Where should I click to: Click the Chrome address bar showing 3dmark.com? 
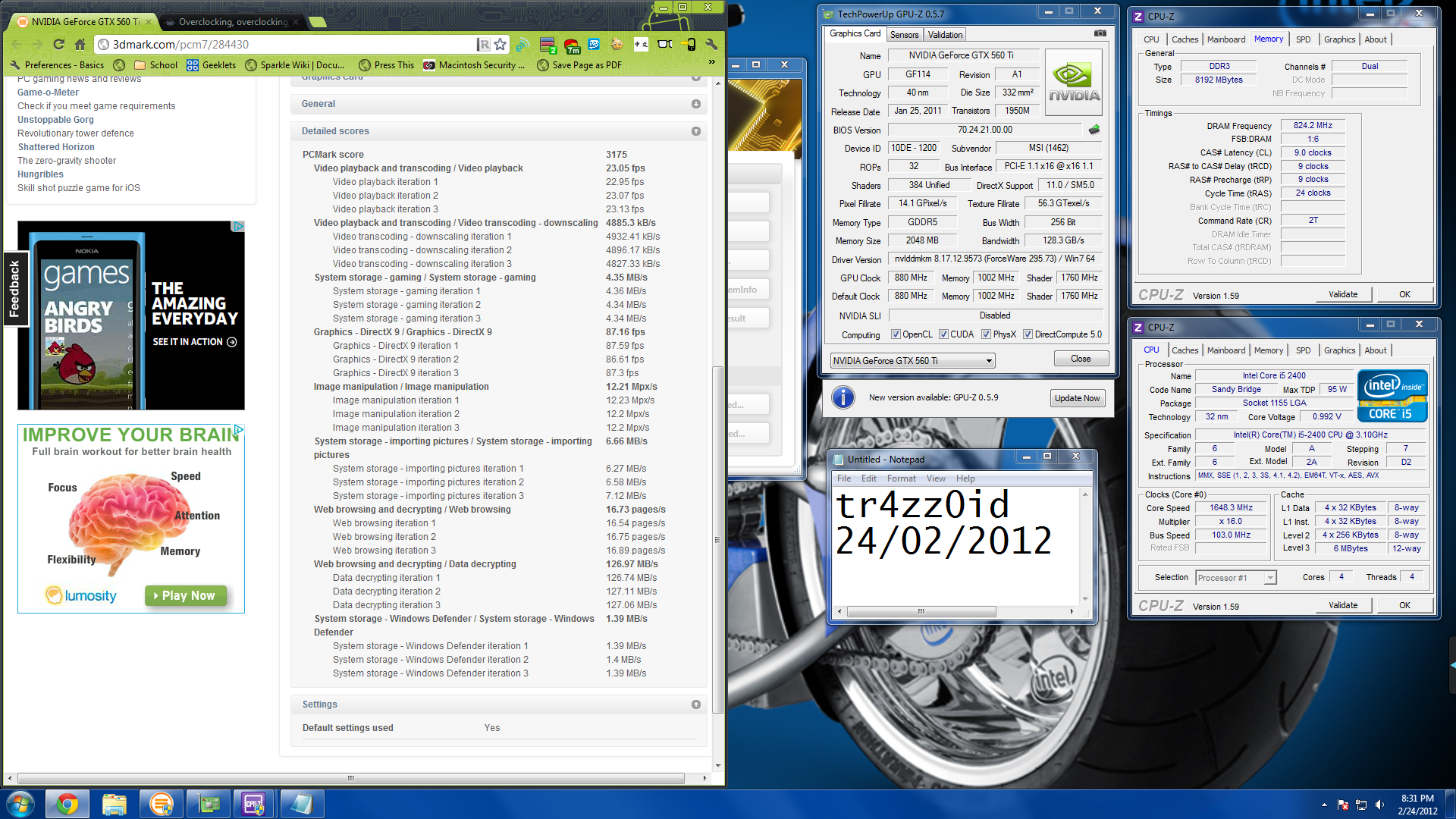click(292, 45)
